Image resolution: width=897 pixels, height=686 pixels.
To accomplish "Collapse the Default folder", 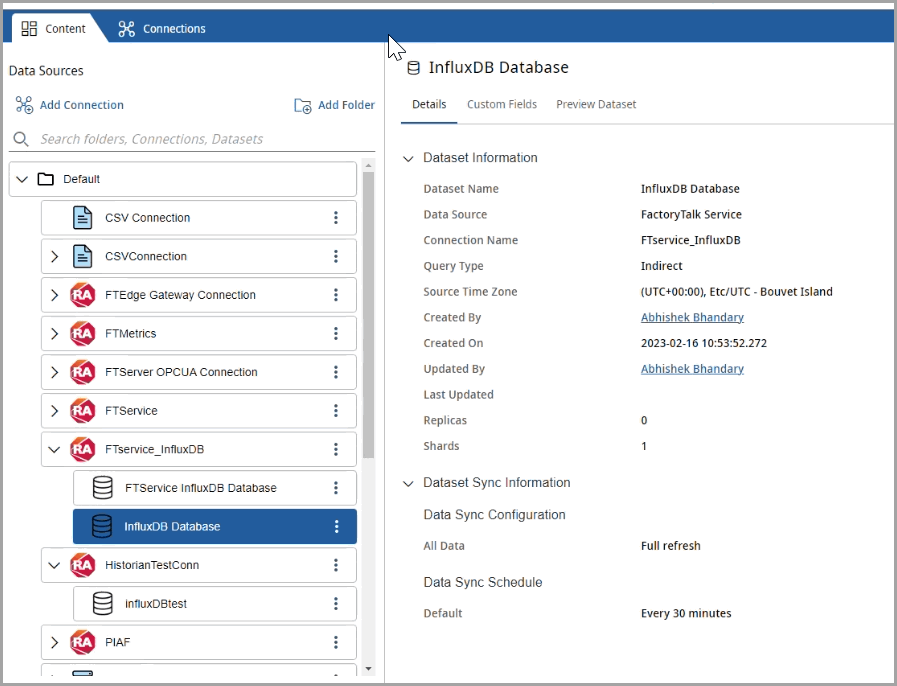I will coord(22,180).
